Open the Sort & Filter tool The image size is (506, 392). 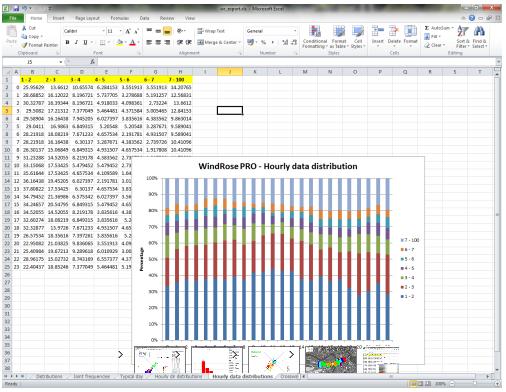click(x=462, y=37)
